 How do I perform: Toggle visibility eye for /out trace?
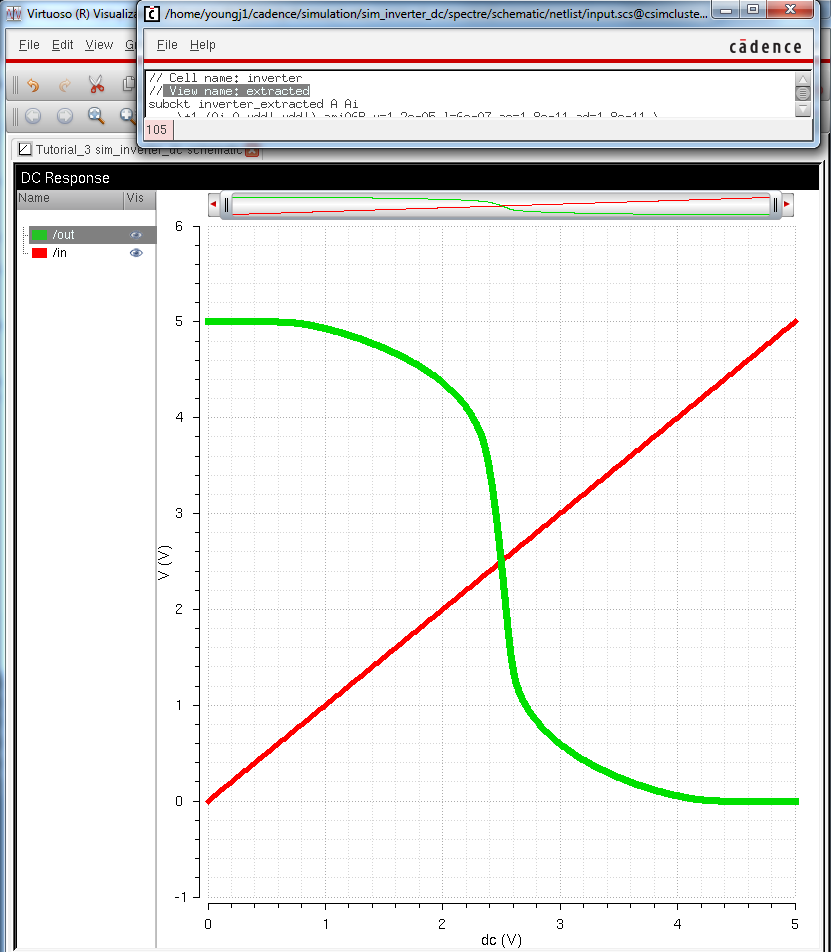coord(136,235)
